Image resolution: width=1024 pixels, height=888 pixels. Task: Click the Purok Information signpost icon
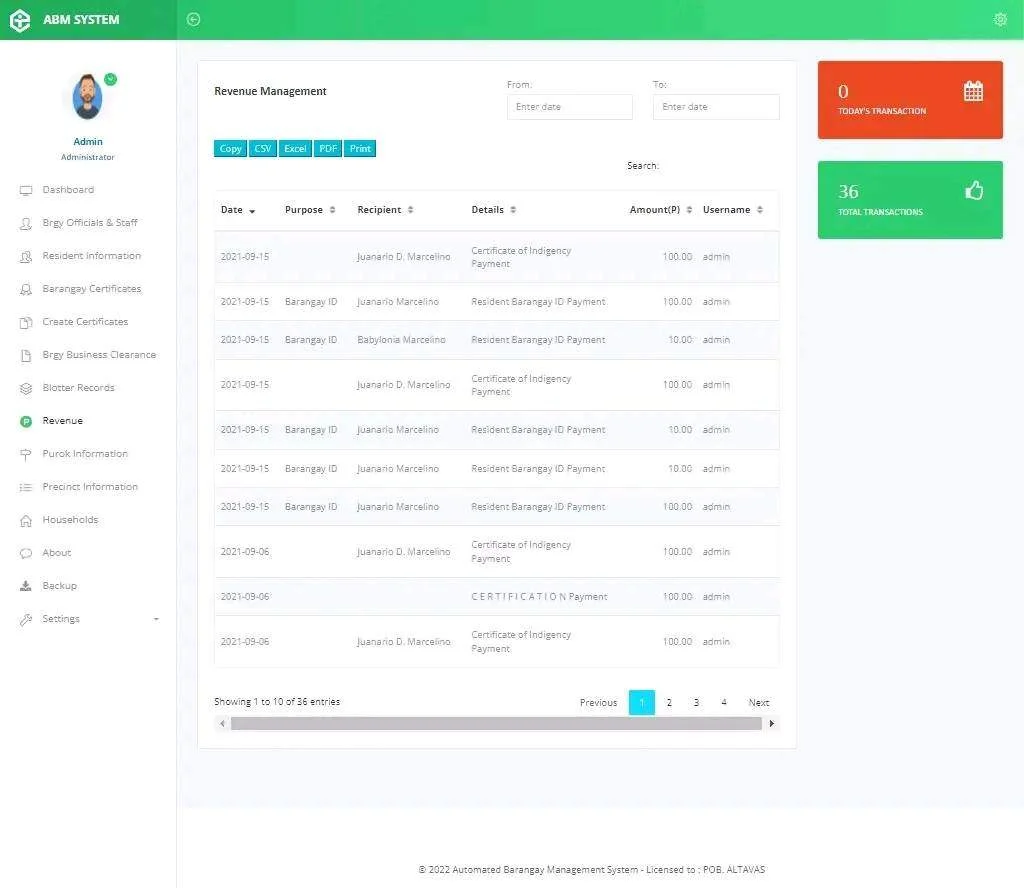click(25, 454)
